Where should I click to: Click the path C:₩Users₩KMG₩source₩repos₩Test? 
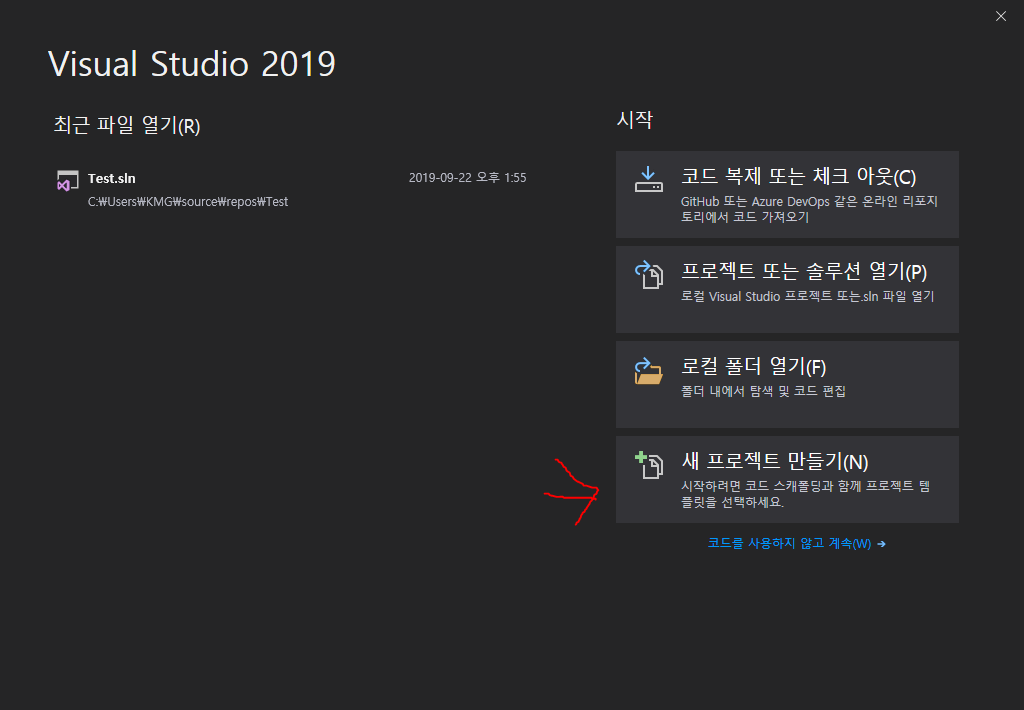point(188,202)
